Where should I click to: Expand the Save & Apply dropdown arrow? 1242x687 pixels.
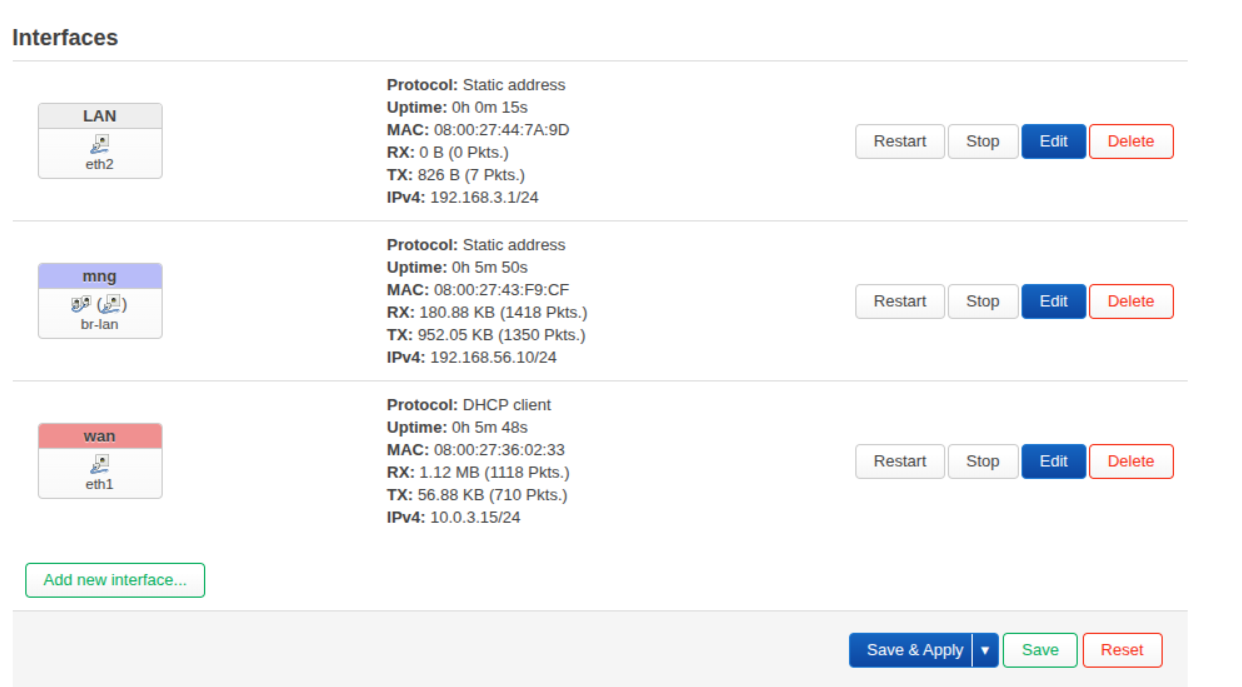[985, 650]
